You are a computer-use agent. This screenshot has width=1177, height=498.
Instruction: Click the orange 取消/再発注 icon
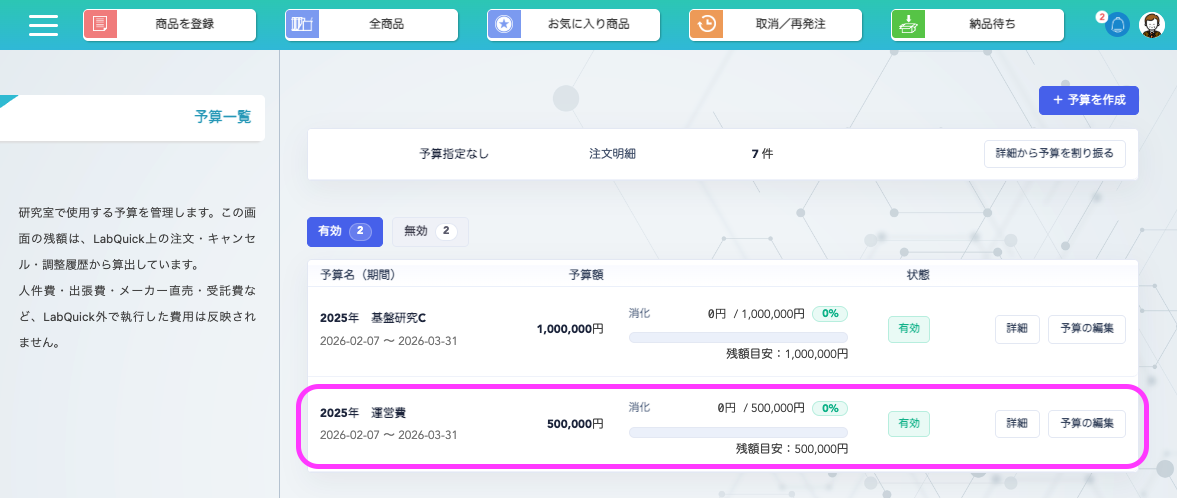(x=706, y=25)
